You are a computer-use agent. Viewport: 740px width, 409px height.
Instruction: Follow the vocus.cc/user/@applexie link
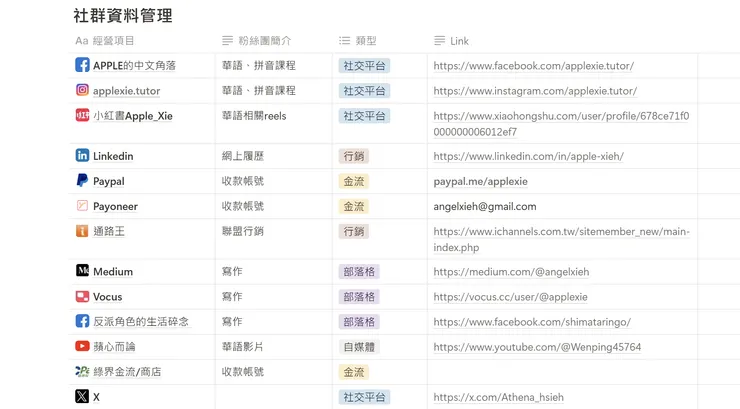510,297
